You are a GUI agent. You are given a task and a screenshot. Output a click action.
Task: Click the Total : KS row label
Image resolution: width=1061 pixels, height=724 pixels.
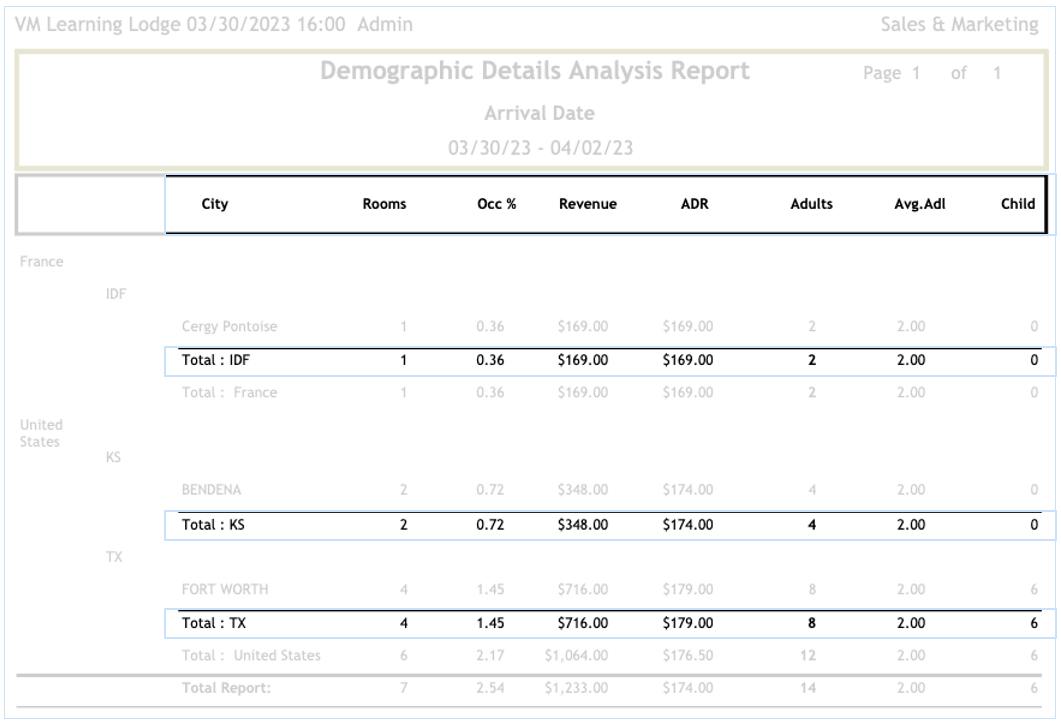coord(213,524)
